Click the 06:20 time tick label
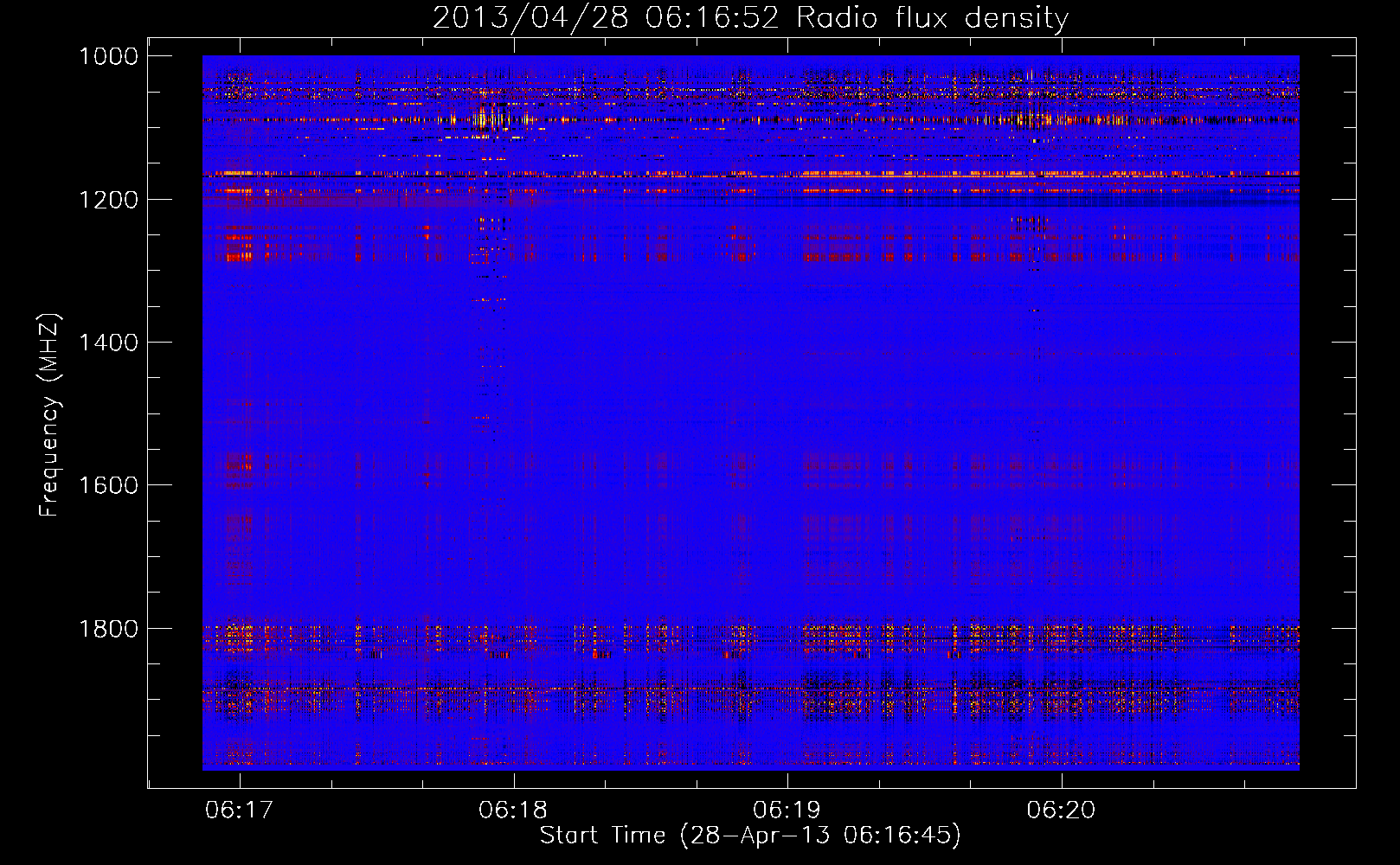Image resolution: width=1400 pixels, height=865 pixels. click(x=1061, y=810)
